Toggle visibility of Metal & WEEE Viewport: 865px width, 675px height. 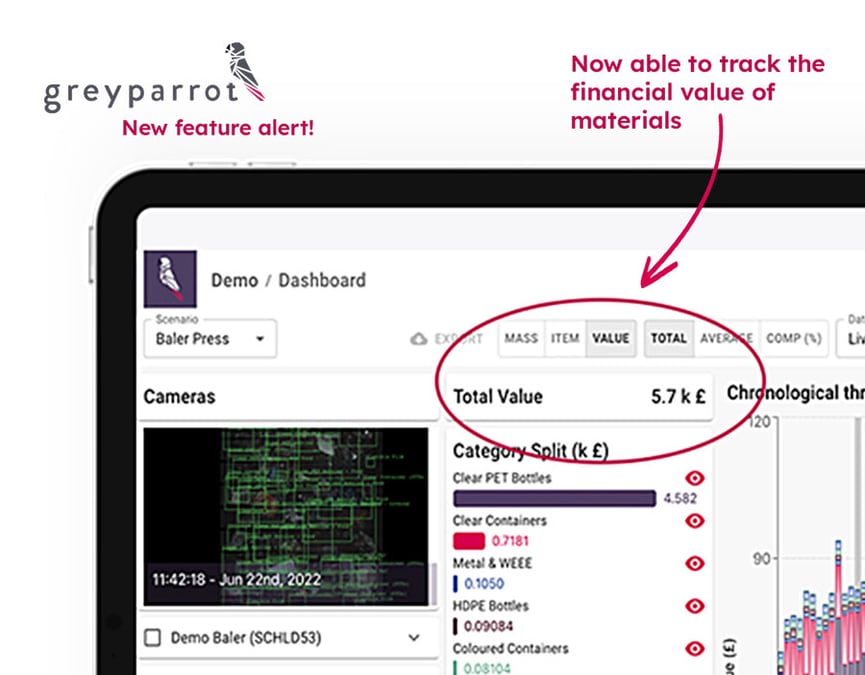click(695, 563)
